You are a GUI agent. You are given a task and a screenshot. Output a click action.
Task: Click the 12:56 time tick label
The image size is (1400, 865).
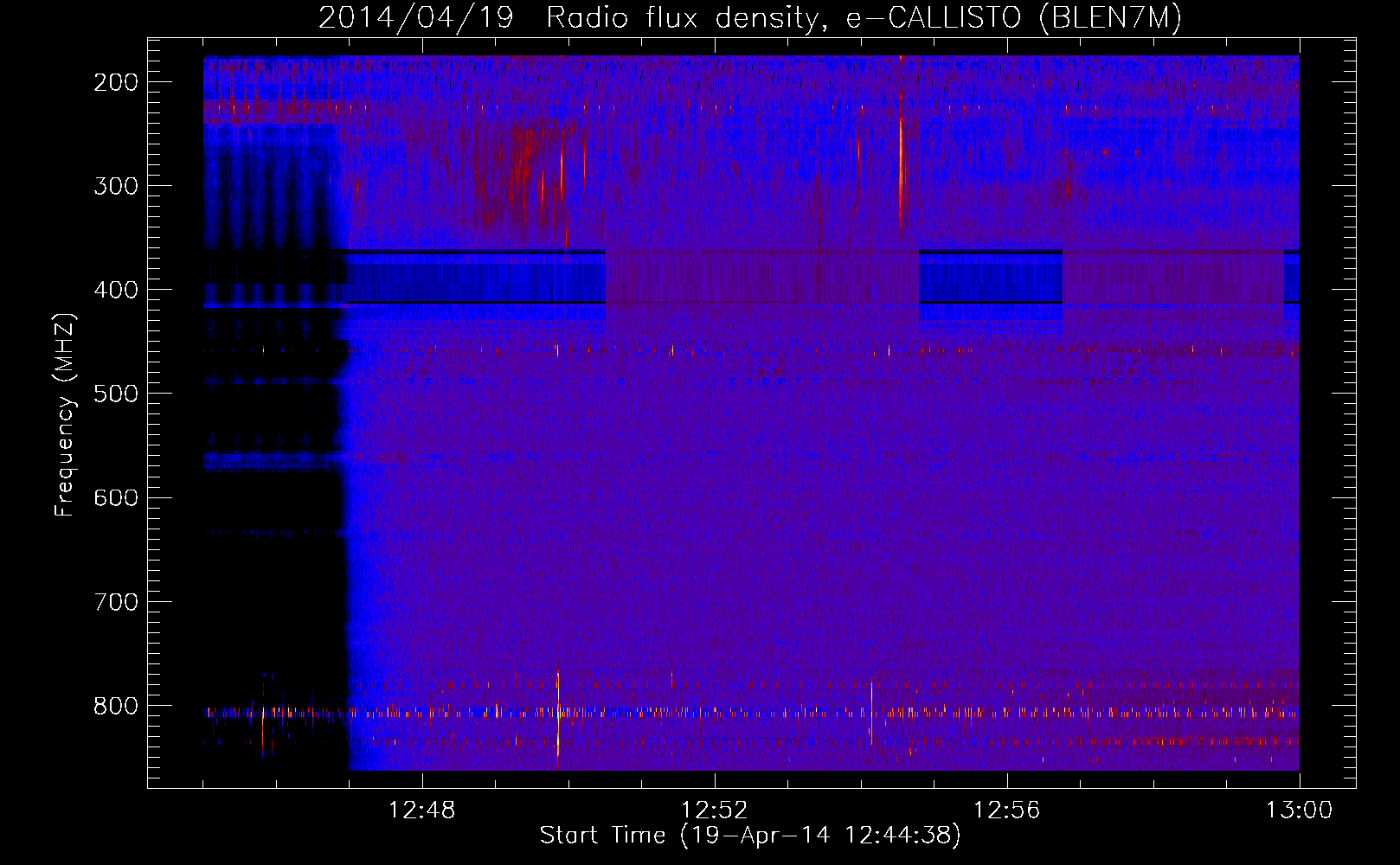[x=1006, y=811]
